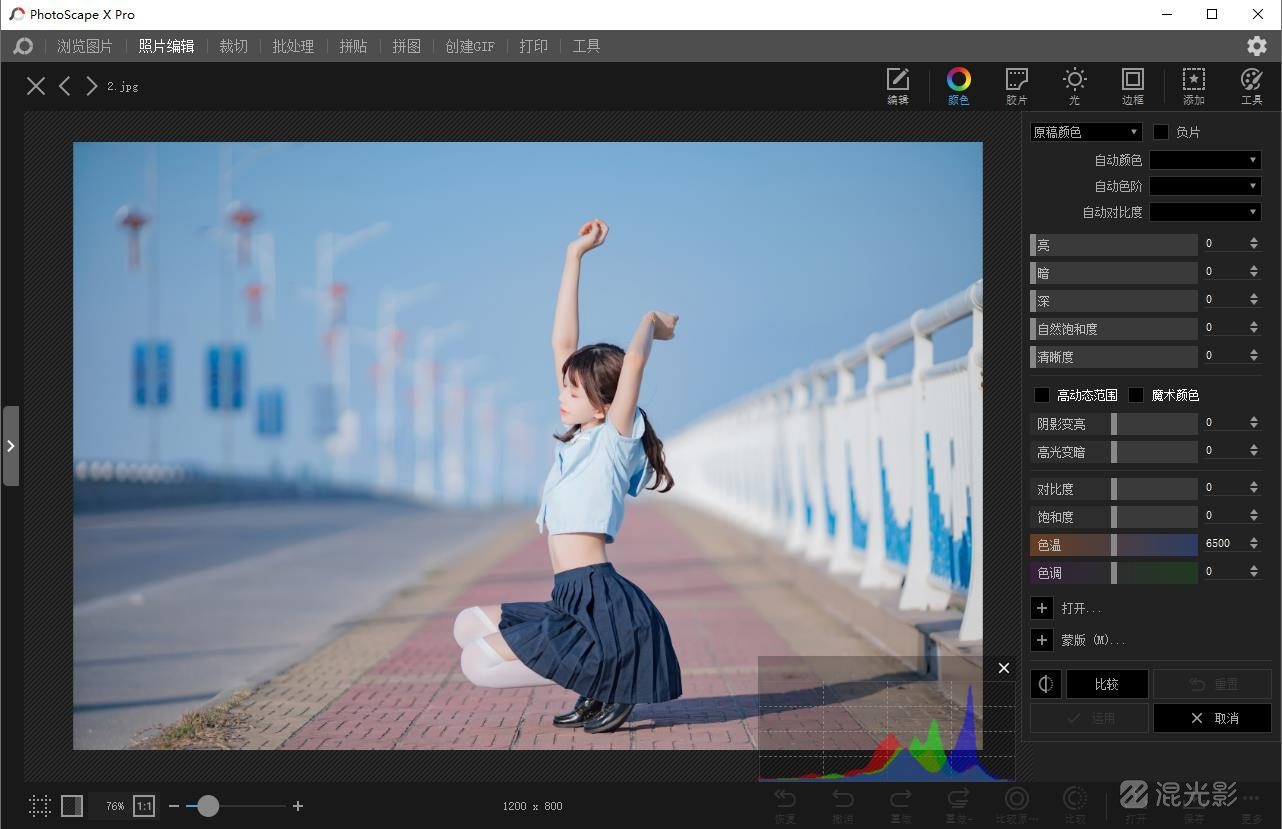Enable the 负片 negative checkbox
Screen dimensions: 1282x829
coord(1161,132)
